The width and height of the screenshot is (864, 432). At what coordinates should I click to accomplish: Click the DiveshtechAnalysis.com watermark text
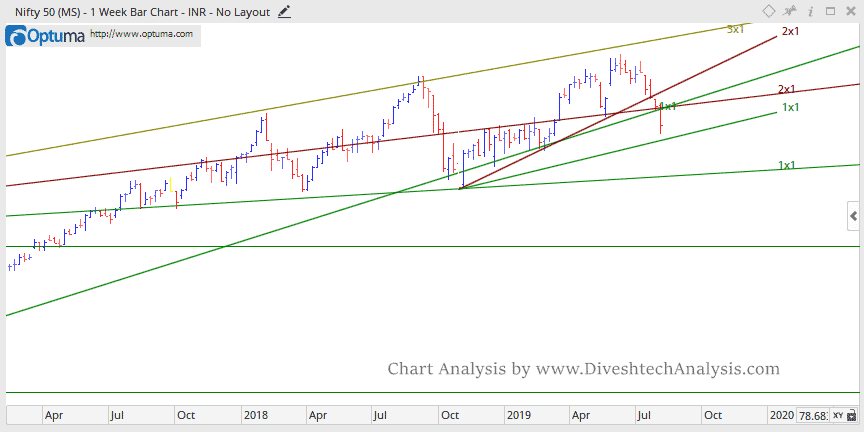click(583, 369)
